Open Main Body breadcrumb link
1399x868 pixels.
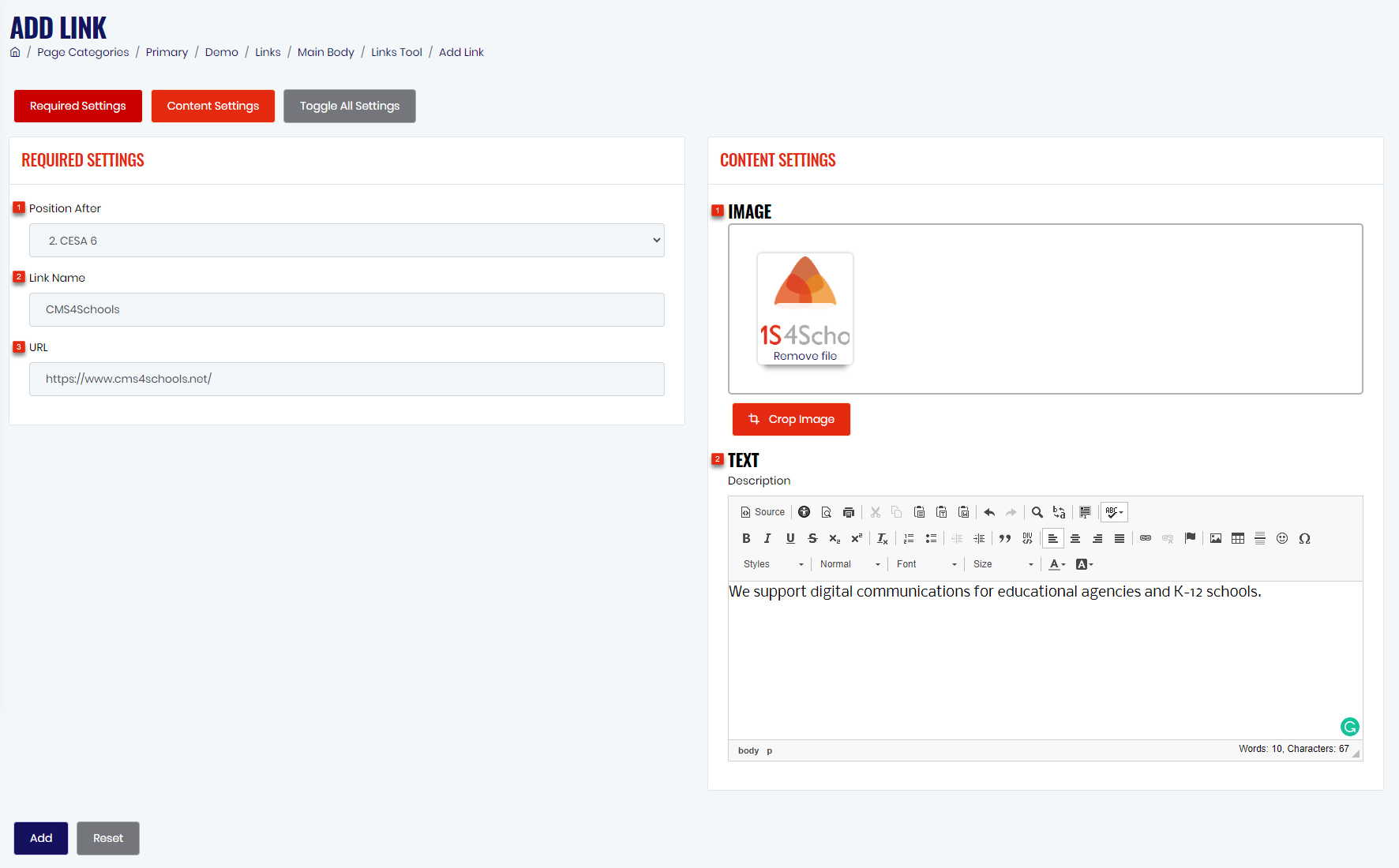326,52
